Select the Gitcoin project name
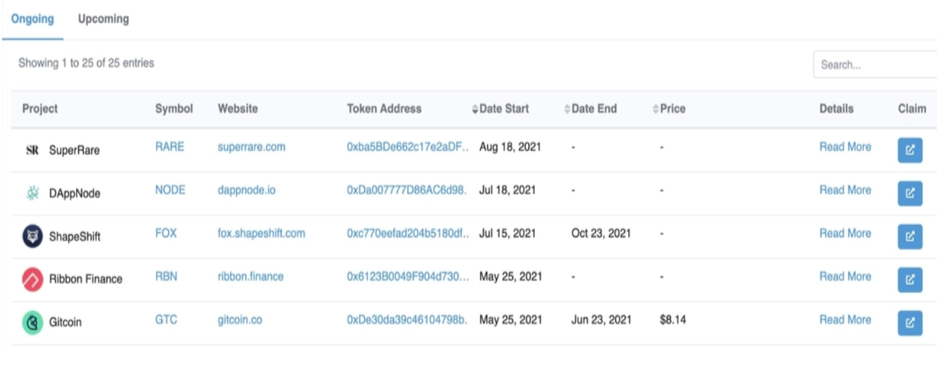 click(65, 322)
